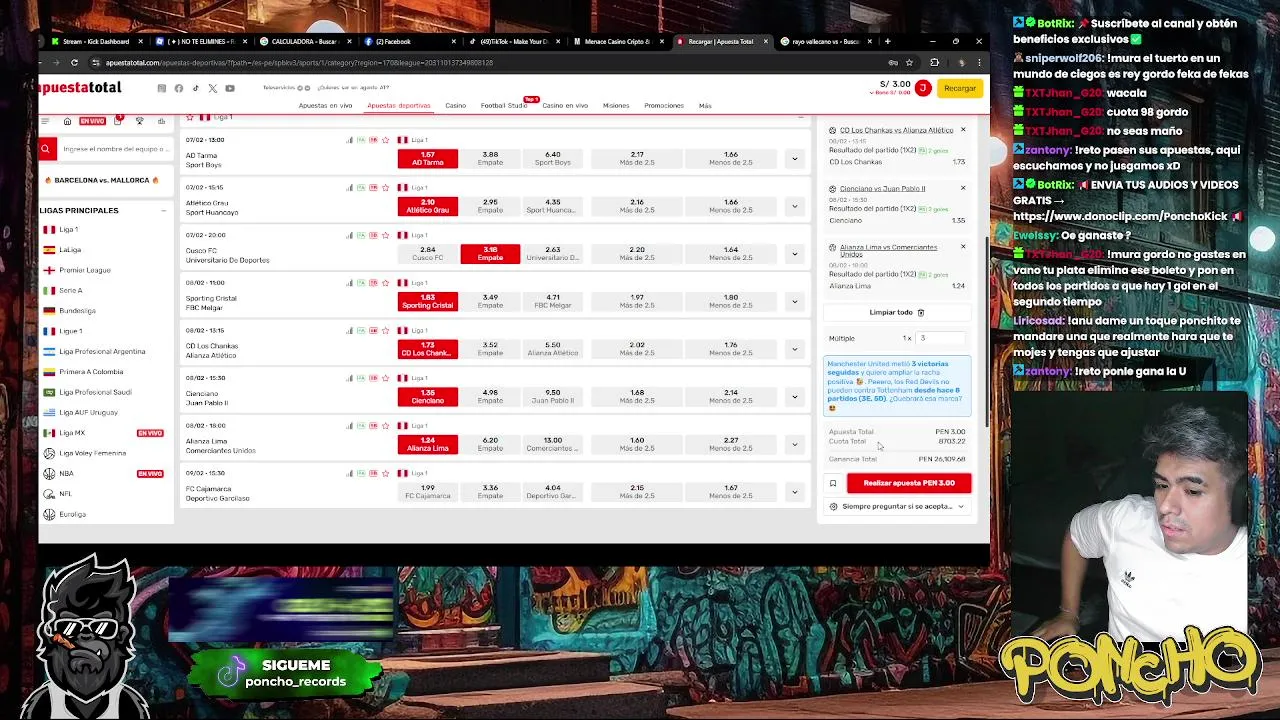
Task: Expand markets for AD Tarma match
Action: tap(794, 158)
